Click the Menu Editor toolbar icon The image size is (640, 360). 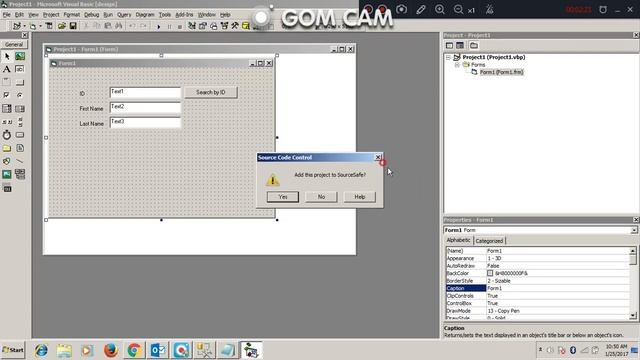[x=49, y=26]
